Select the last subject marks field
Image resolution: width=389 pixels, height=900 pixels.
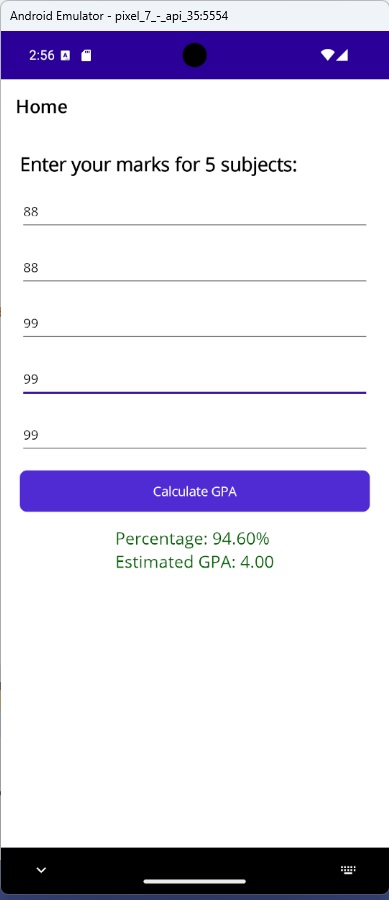[x=194, y=435]
